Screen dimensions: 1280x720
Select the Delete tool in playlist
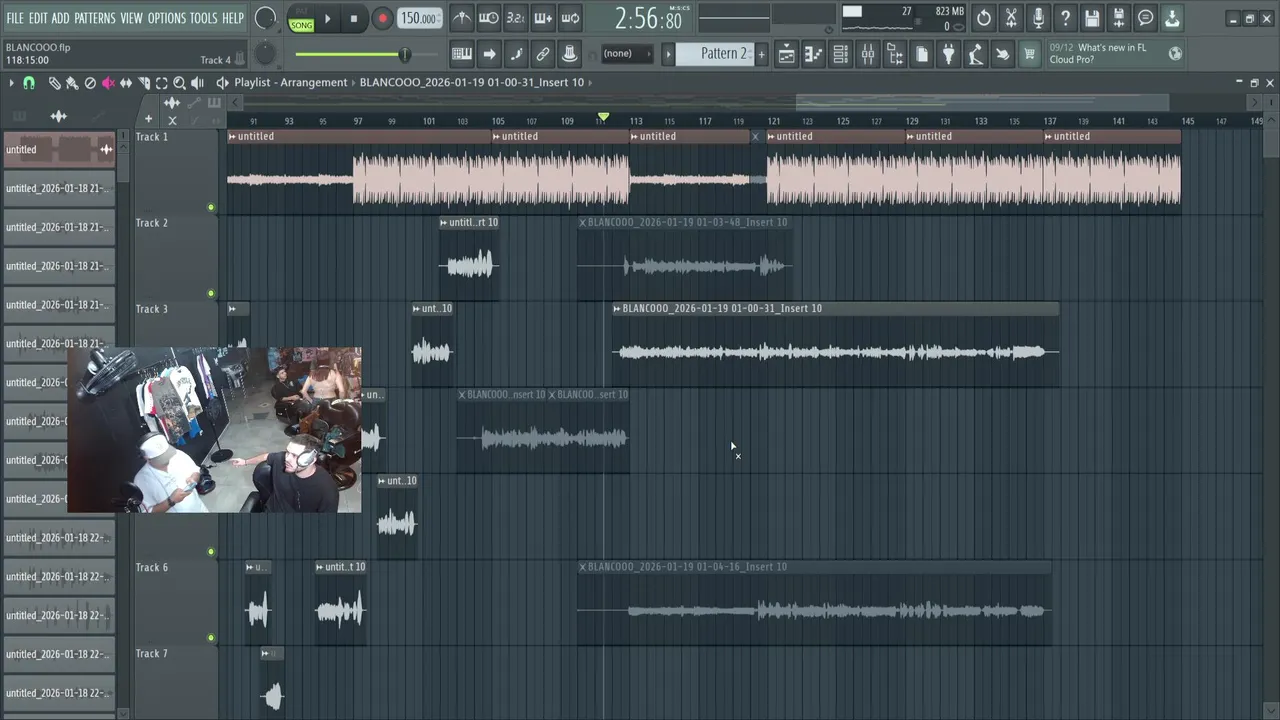tap(90, 83)
